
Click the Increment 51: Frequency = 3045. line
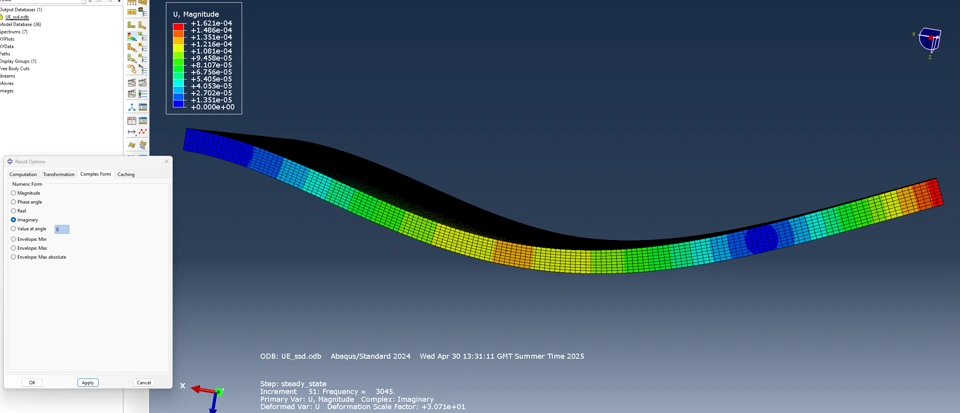point(328,392)
